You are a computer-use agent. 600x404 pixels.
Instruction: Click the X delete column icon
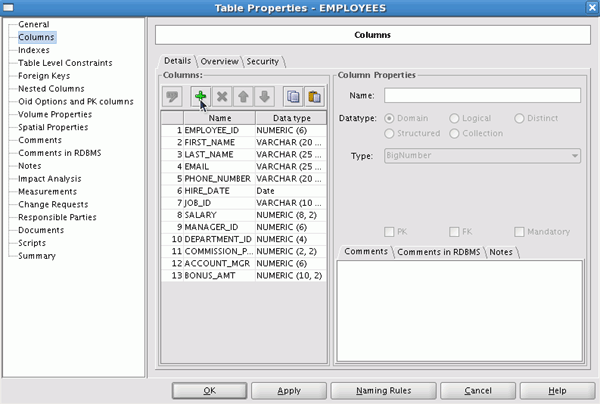point(222,96)
